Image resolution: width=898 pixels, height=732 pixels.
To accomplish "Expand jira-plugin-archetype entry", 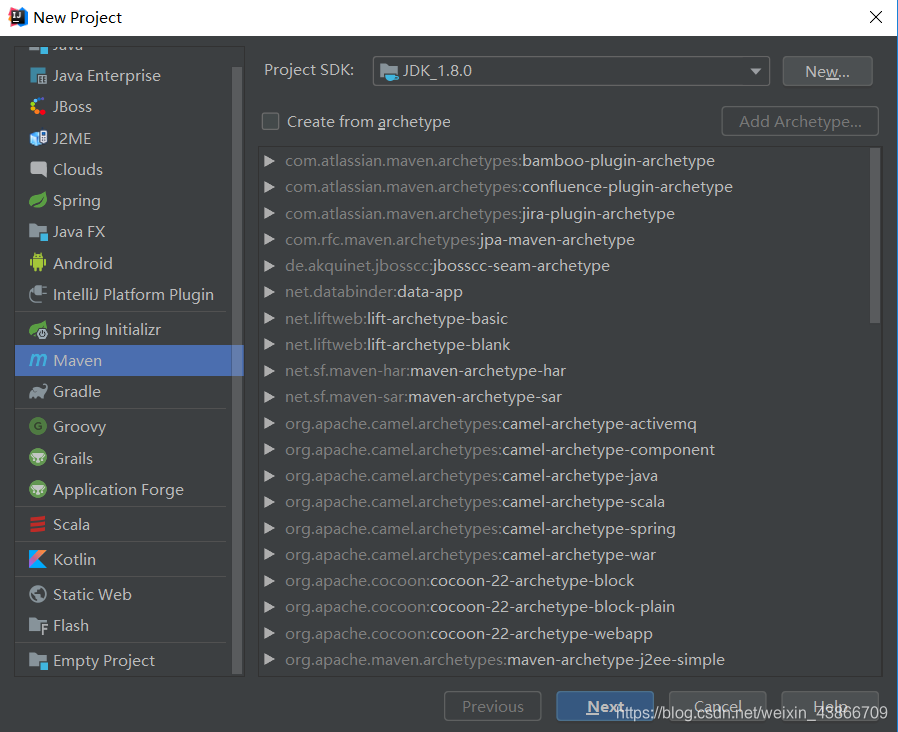I will click(x=269, y=213).
